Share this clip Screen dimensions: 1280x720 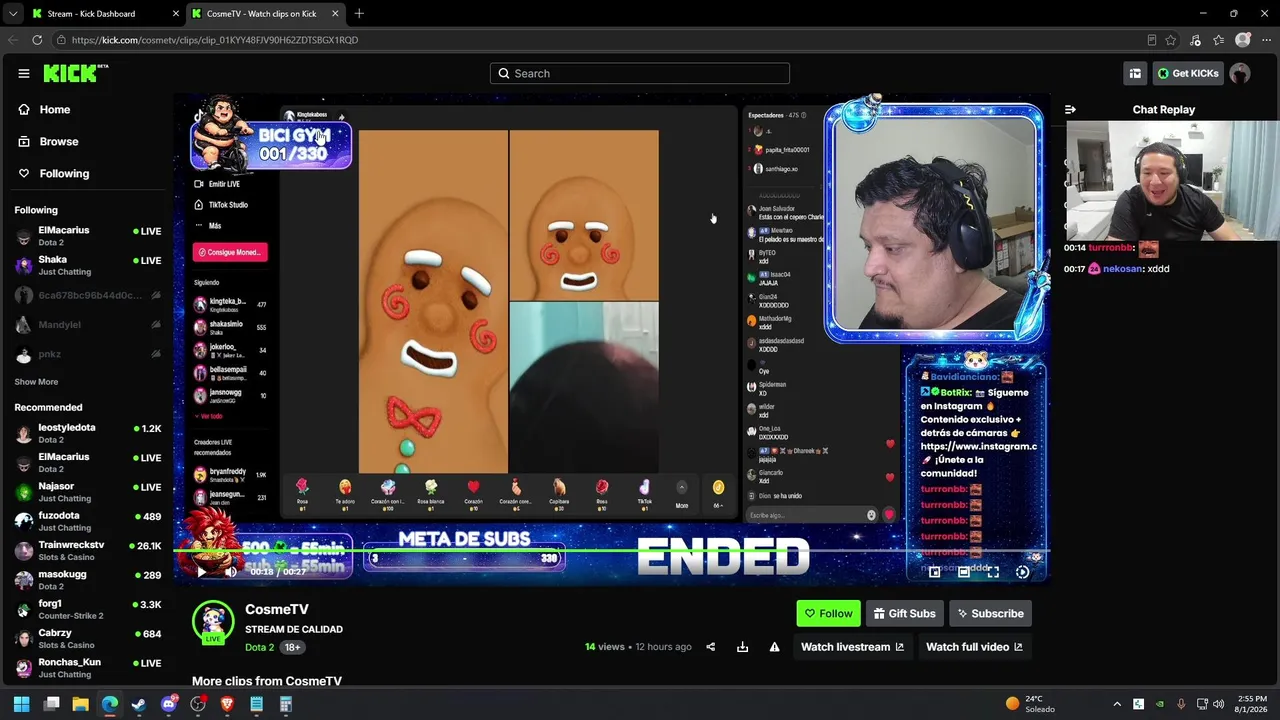point(710,647)
